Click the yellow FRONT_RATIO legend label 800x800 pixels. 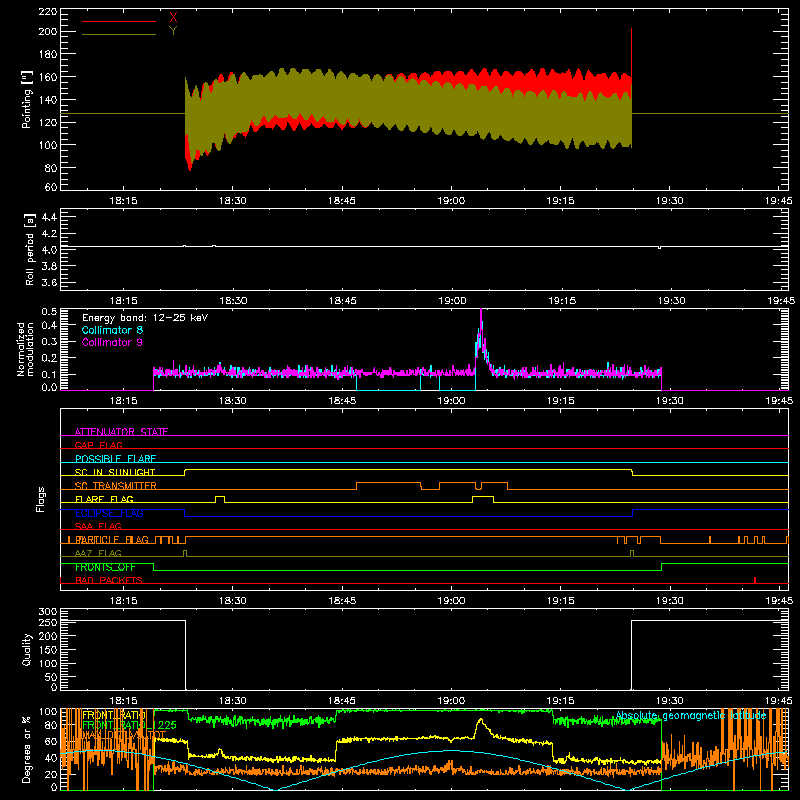tap(114, 715)
